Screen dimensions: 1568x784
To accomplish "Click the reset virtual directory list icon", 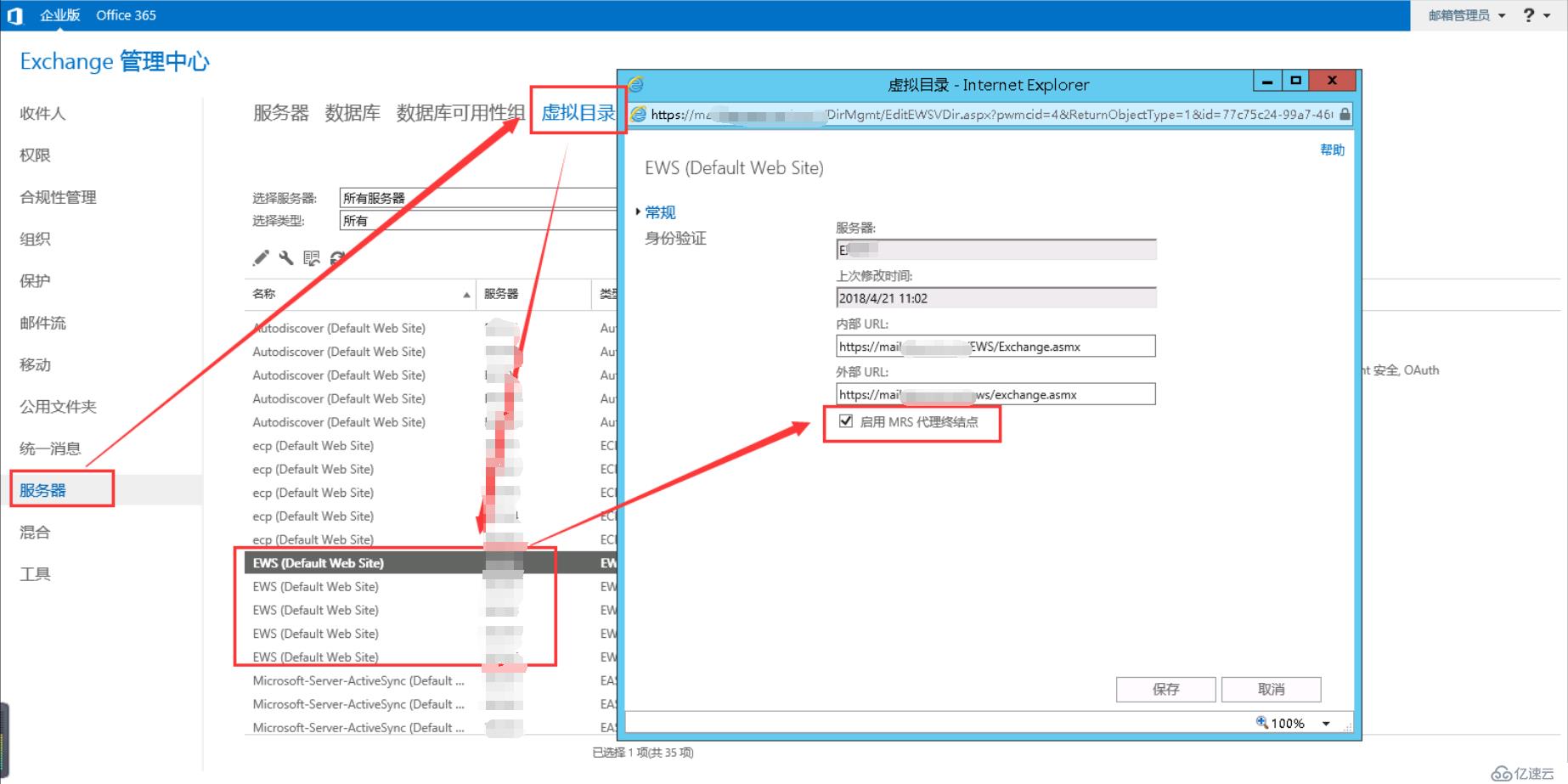I will [312, 257].
